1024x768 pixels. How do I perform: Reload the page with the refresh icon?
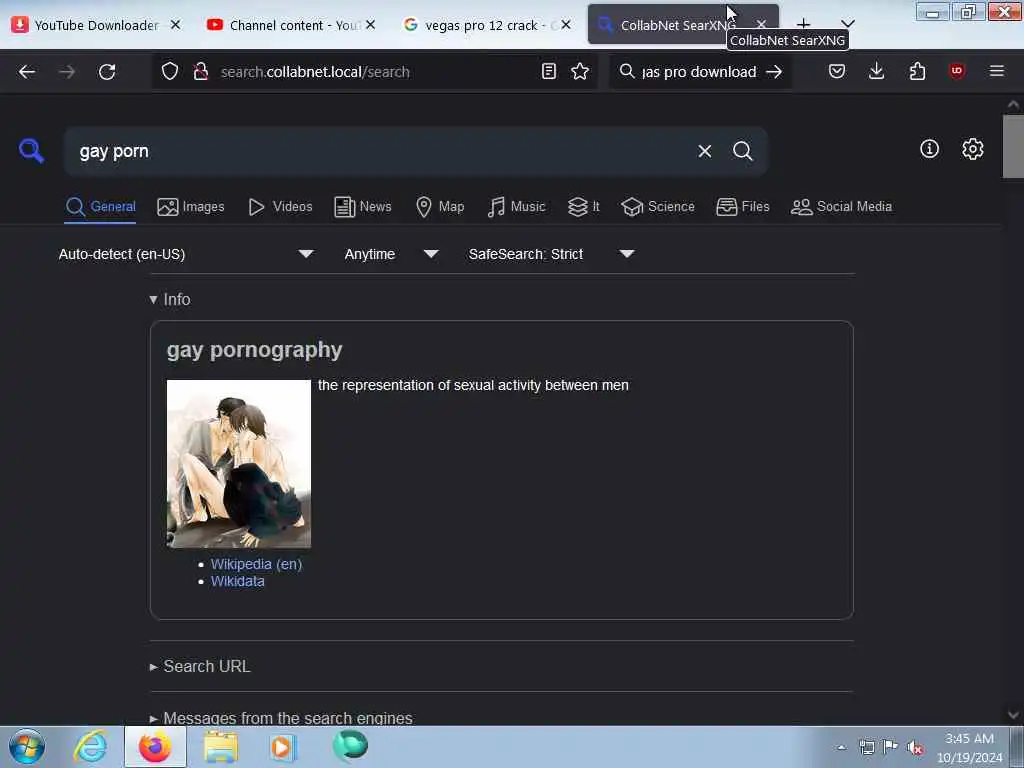click(x=107, y=72)
